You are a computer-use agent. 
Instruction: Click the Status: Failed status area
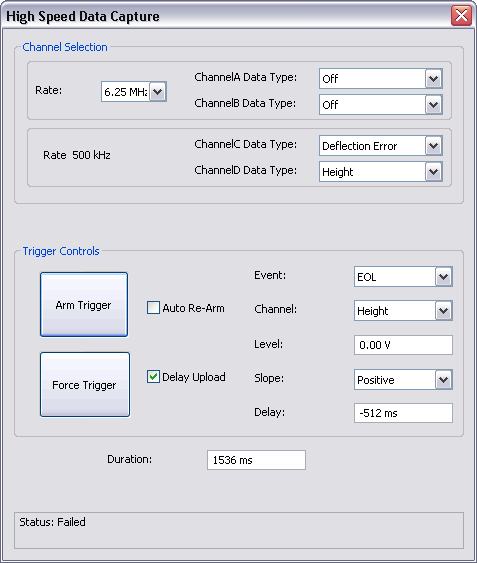(239, 530)
